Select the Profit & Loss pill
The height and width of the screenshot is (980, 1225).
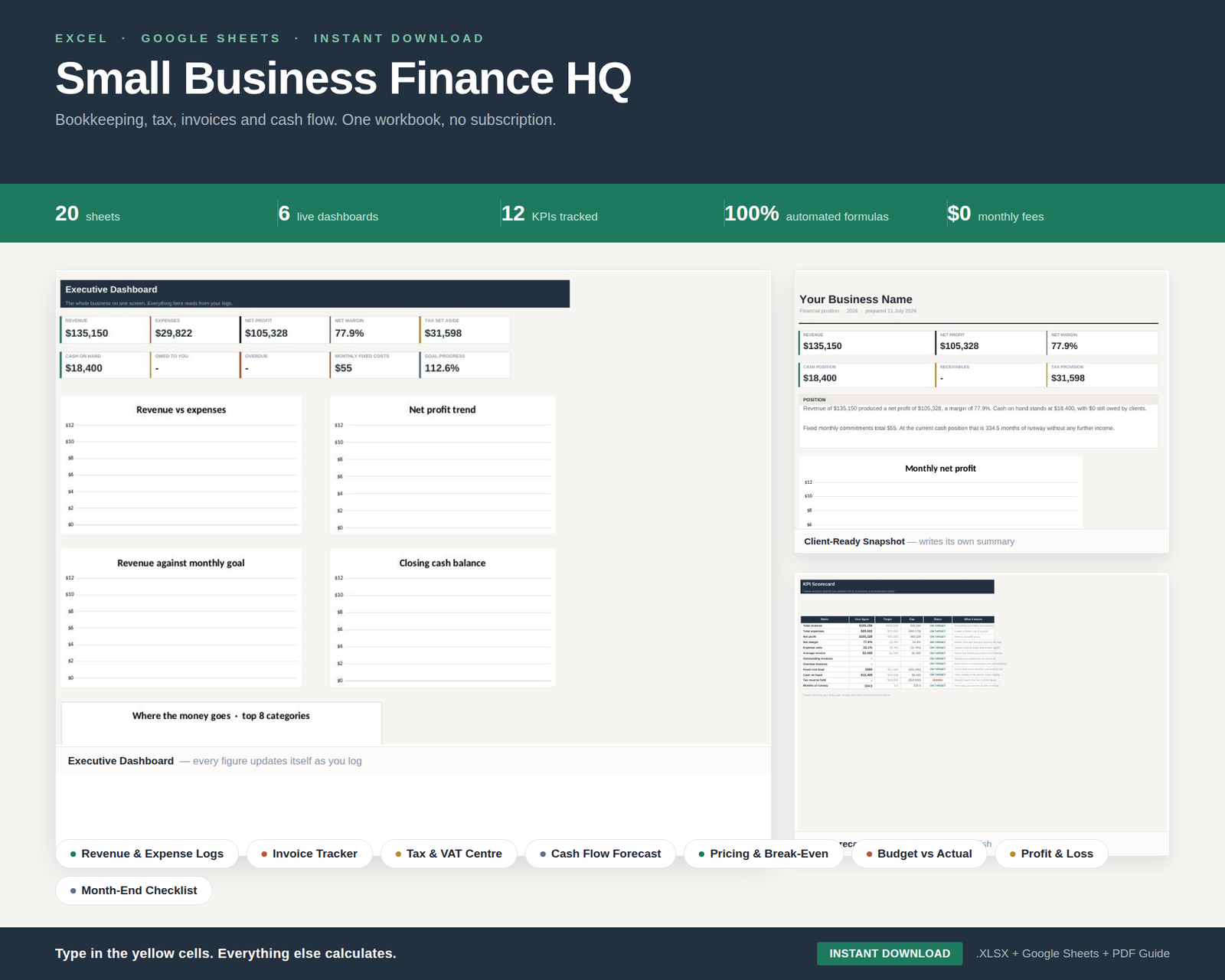click(1051, 854)
